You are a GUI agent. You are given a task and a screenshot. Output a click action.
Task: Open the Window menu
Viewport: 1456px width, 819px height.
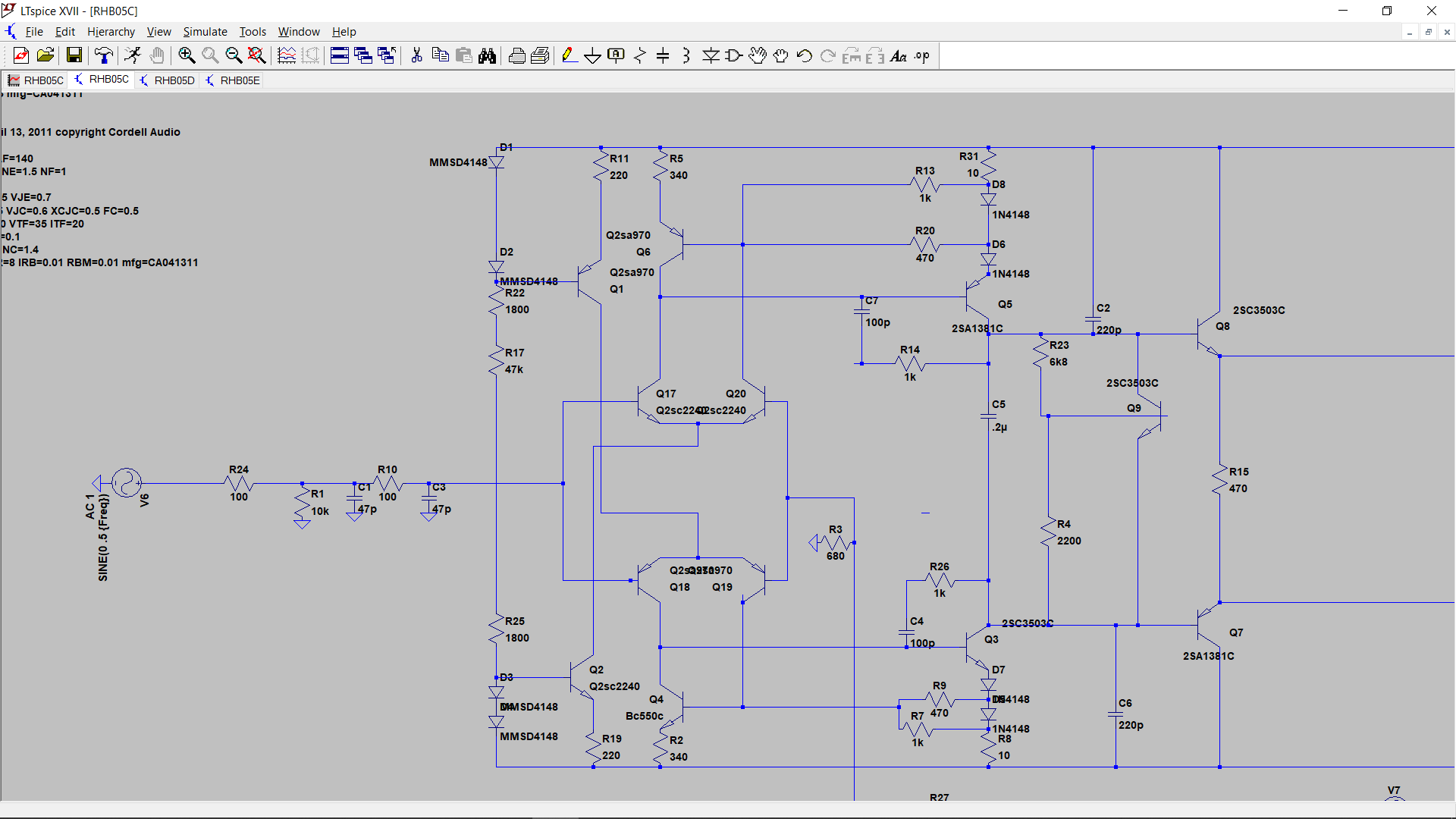[299, 32]
